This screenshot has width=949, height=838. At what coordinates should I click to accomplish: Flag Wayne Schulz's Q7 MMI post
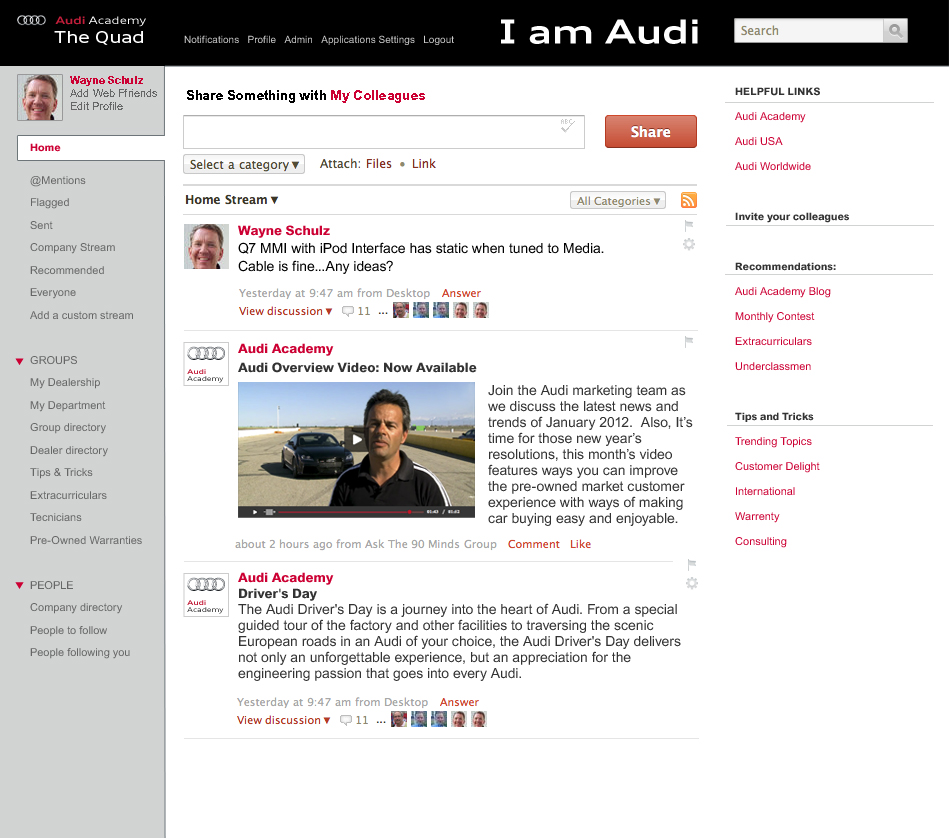689,226
